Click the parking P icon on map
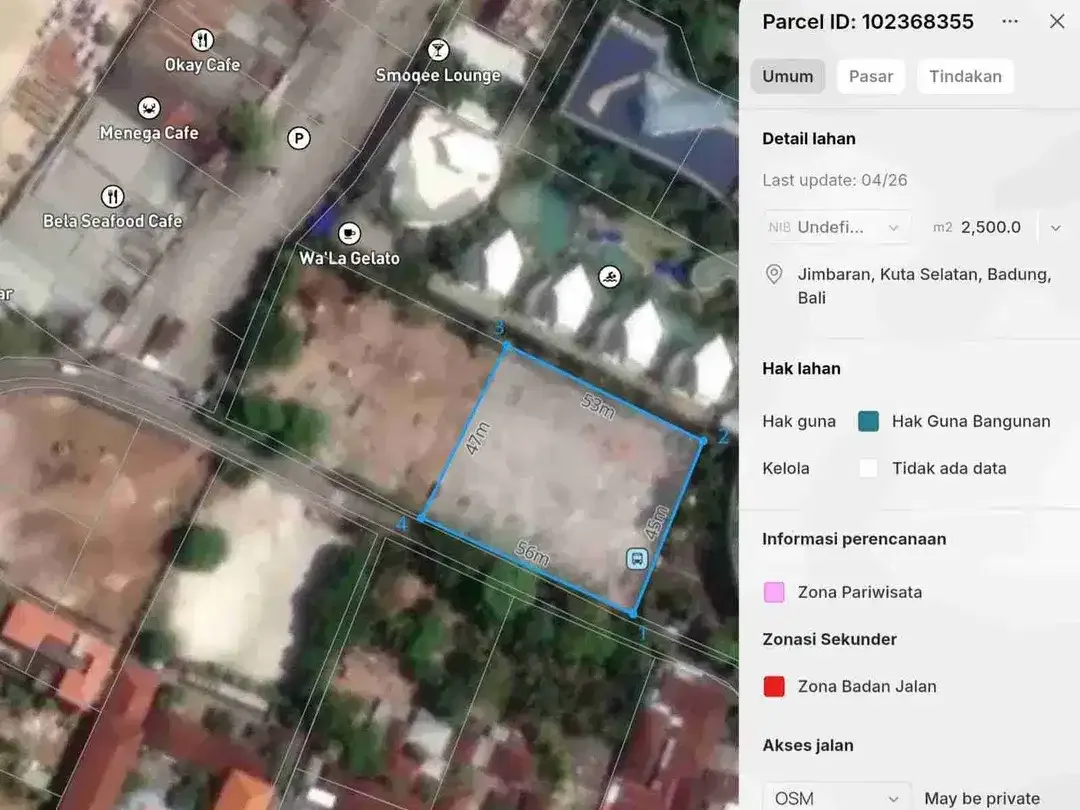 click(x=298, y=138)
